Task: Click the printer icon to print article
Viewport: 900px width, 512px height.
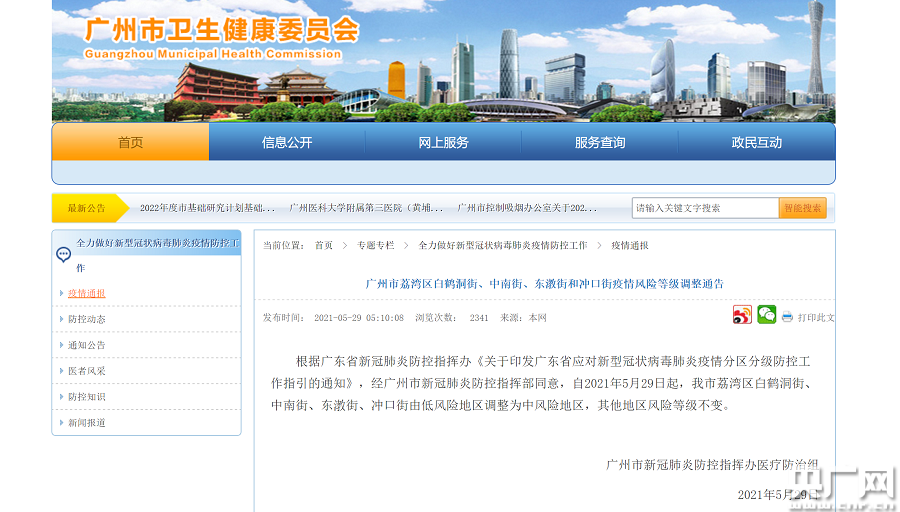Action: (787, 317)
